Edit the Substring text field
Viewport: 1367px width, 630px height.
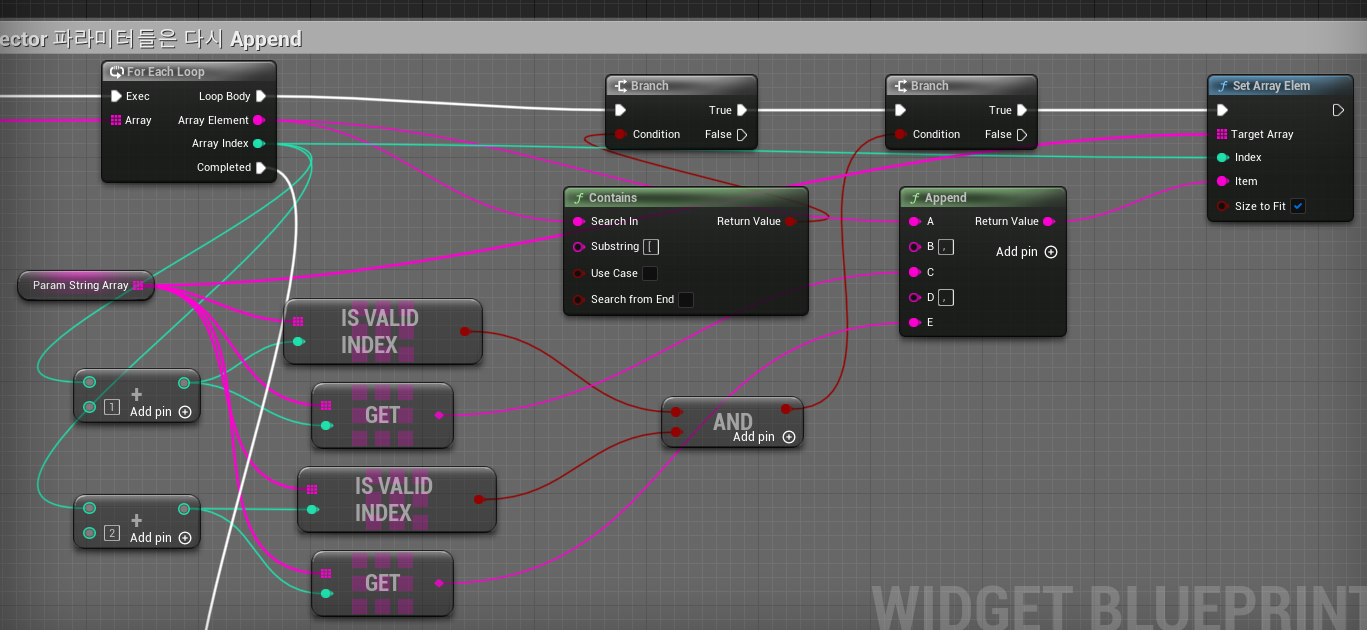[x=651, y=247]
